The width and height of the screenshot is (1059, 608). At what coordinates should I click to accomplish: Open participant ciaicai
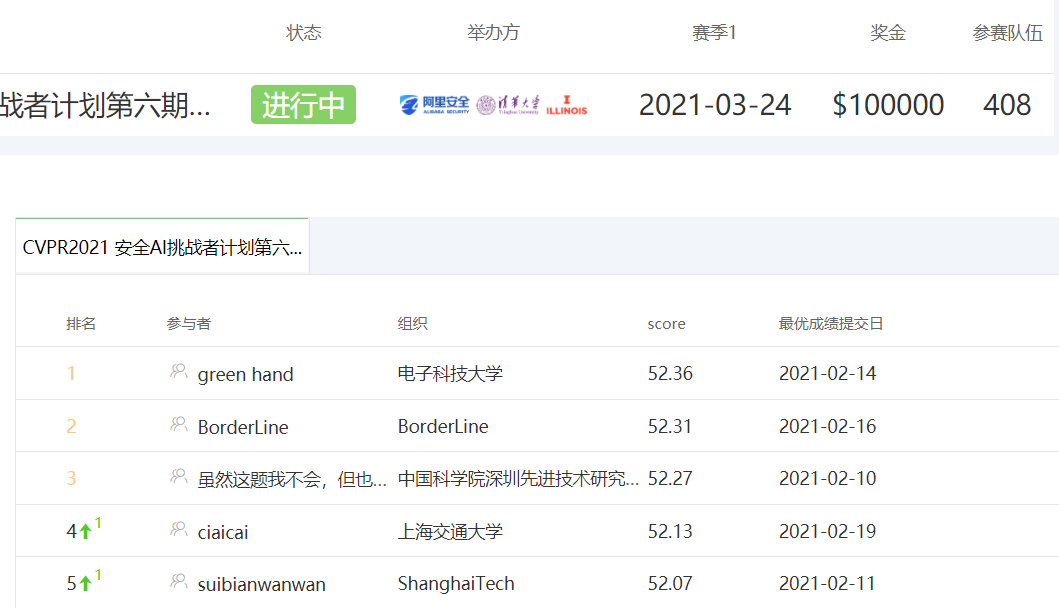coord(223,532)
